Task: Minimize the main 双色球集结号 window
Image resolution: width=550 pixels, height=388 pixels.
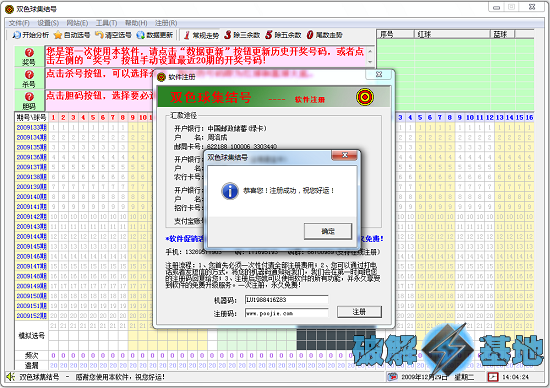Action: (x=497, y=7)
